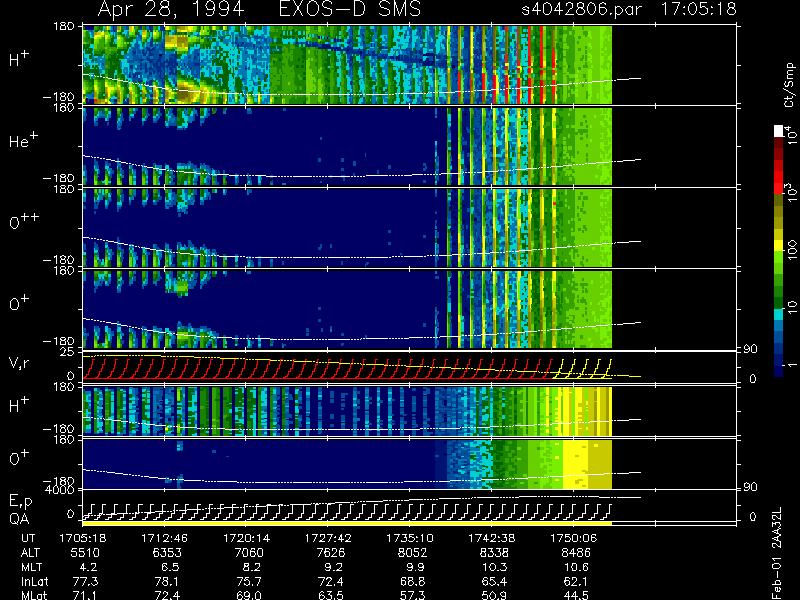Click MLT value '9.9'
Viewport: 800px width, 600px height.
[415, 567]
